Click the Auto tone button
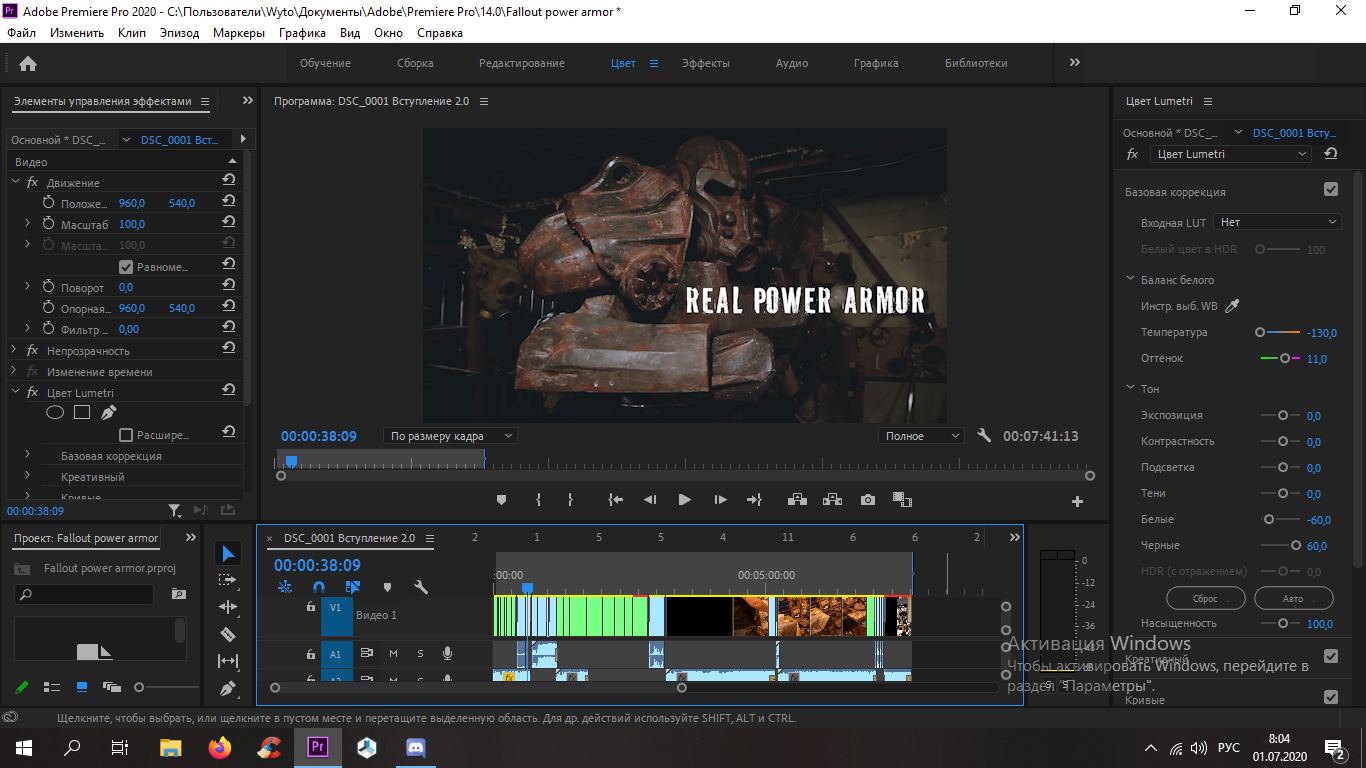The height and width of the screenshot is (768, 1366). (x=1293, y=598)
